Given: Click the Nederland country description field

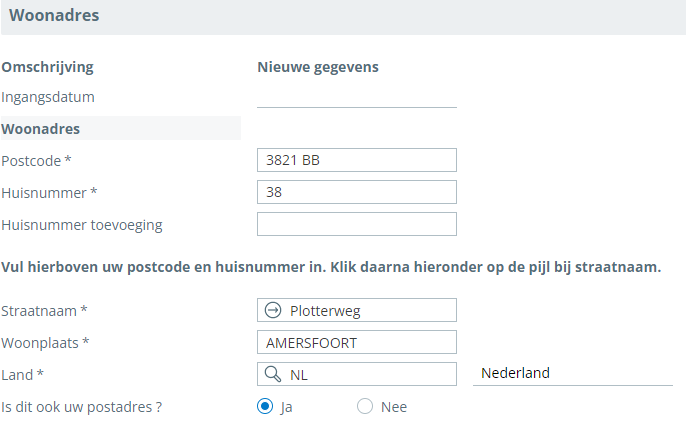Looking at the screenshot, I should coord(572,373).
